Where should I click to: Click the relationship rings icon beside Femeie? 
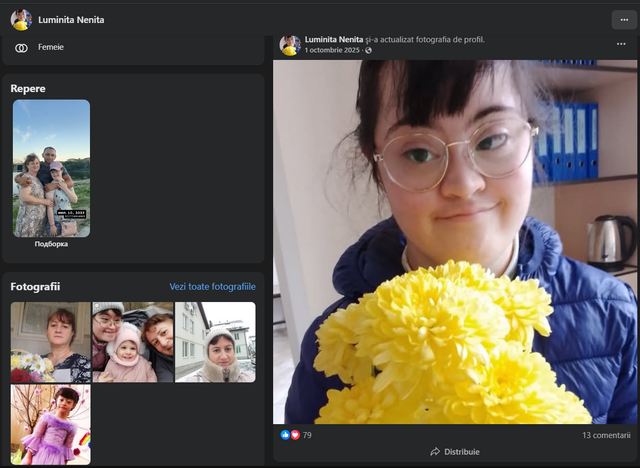21,48
